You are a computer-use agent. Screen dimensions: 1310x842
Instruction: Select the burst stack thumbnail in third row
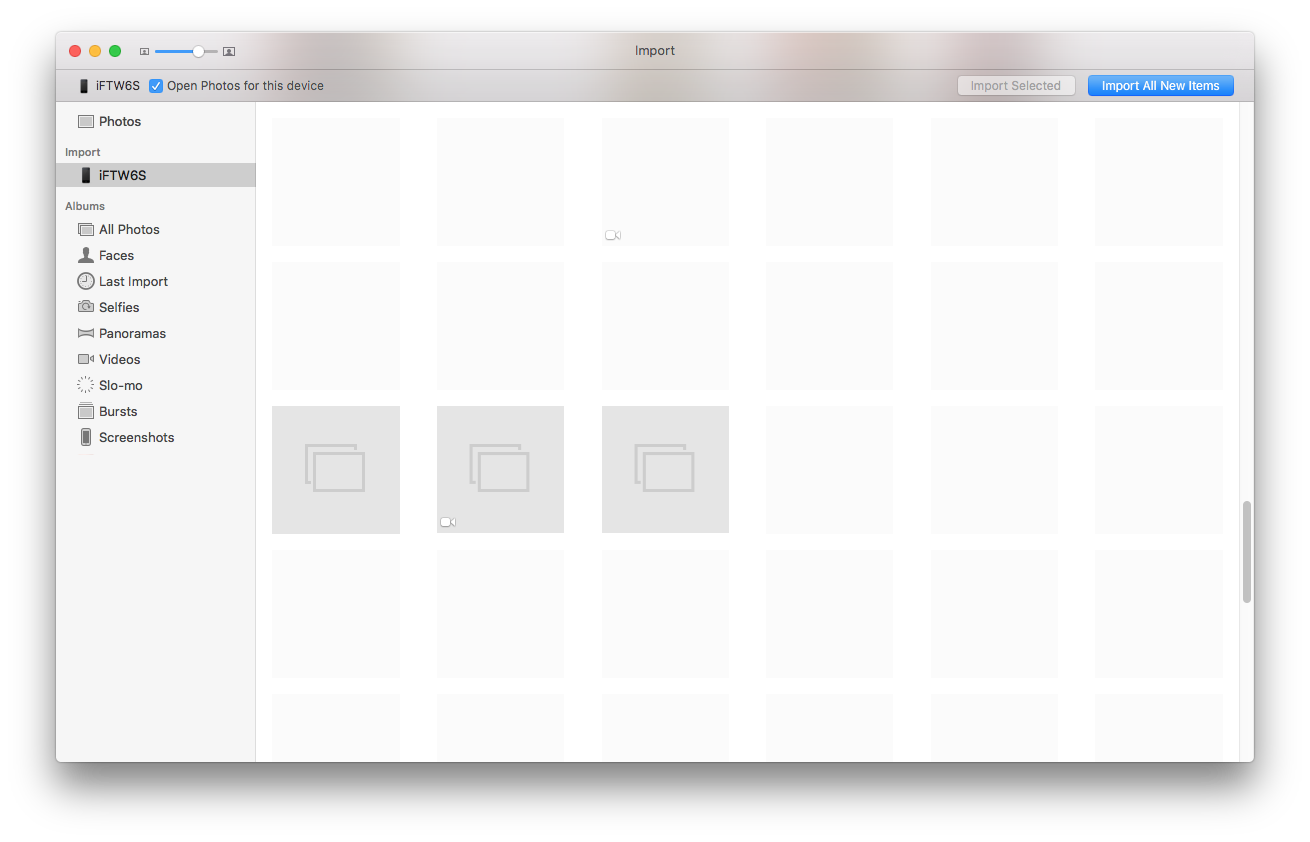335,469
